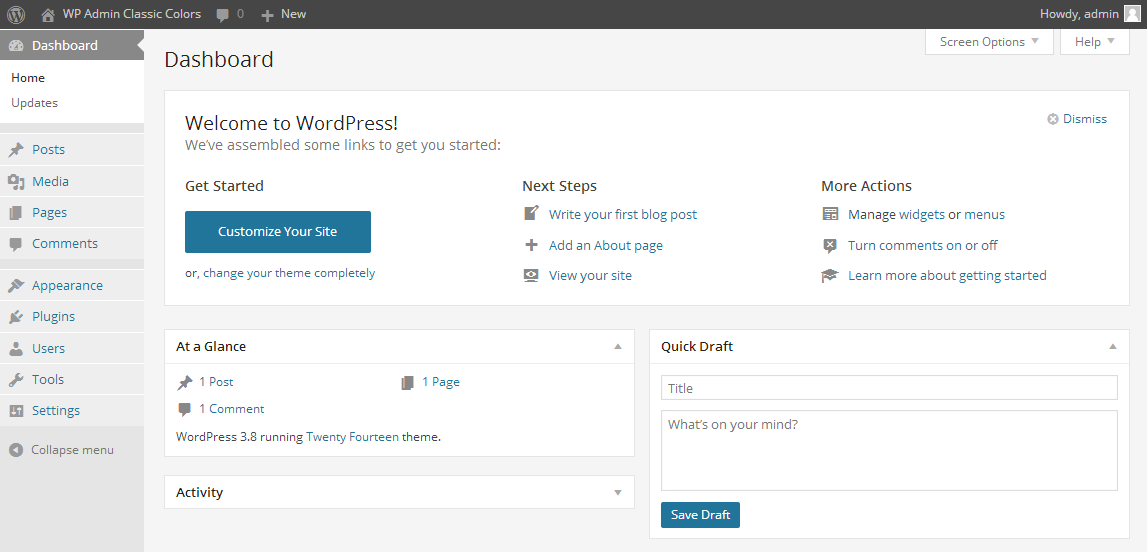Click the plus icon beside About page link
The width and height of the screenshot is (1147, 552).
click(x=532, y=245)
